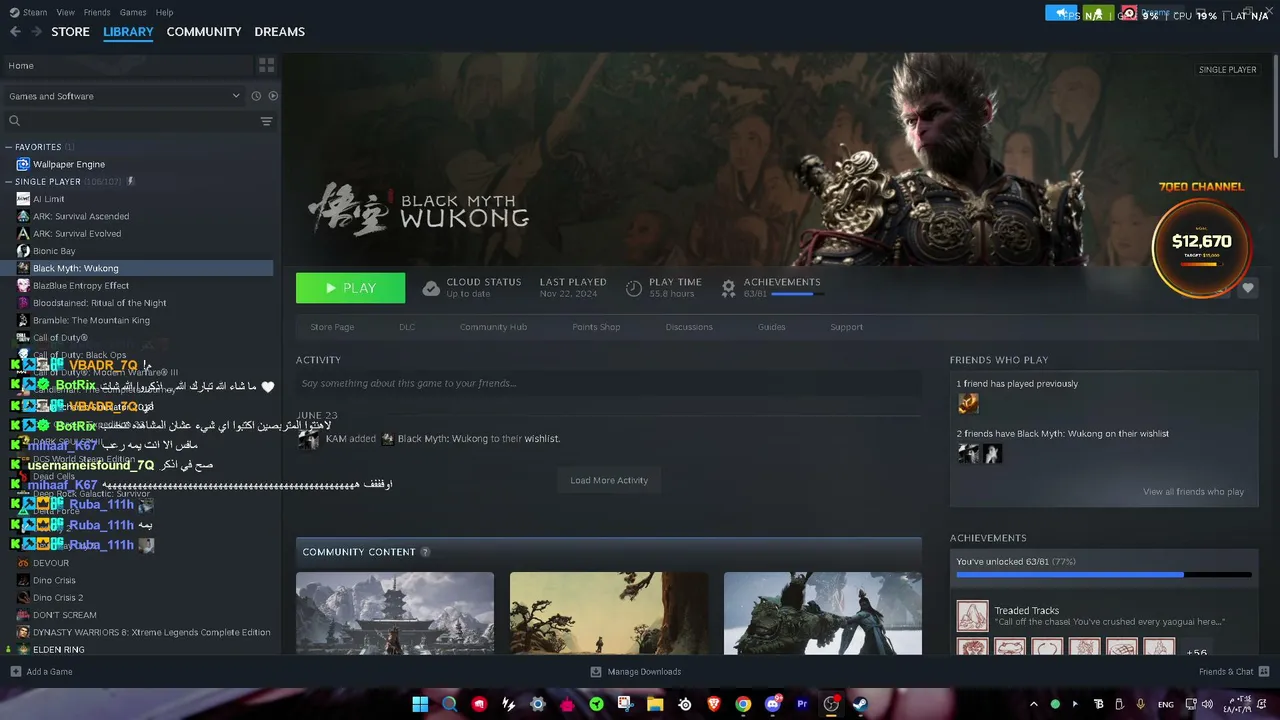Click the say something activity input field
The width and height of the screenshot is (1280, 720).
point(609,383)
